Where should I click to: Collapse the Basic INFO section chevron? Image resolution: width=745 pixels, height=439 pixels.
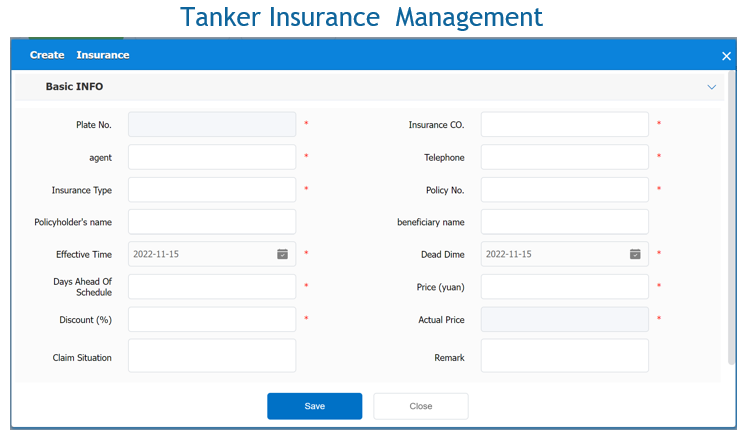tap(712, 87)
